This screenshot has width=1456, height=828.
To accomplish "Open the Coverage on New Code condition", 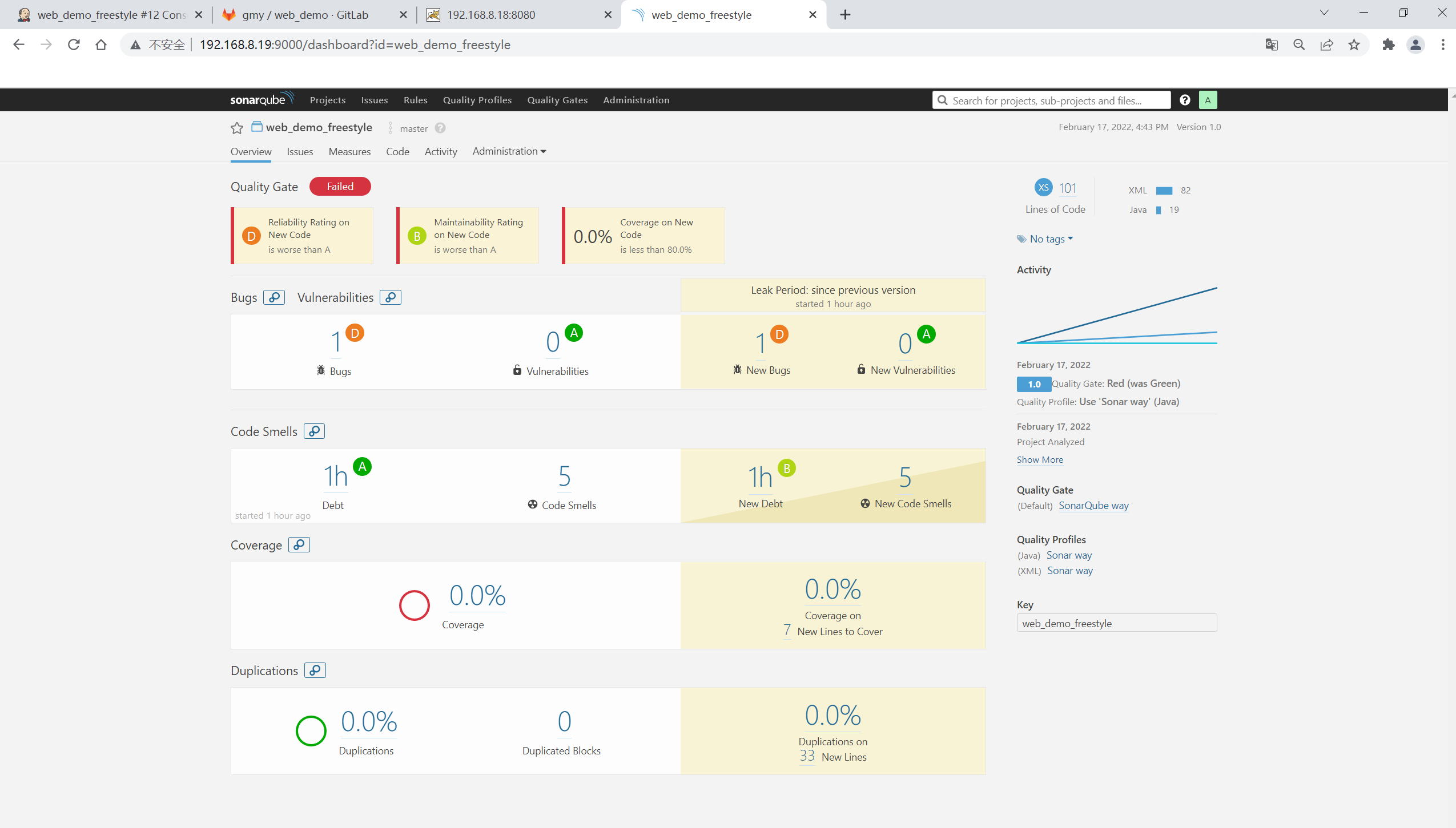I will pos(643,236).
